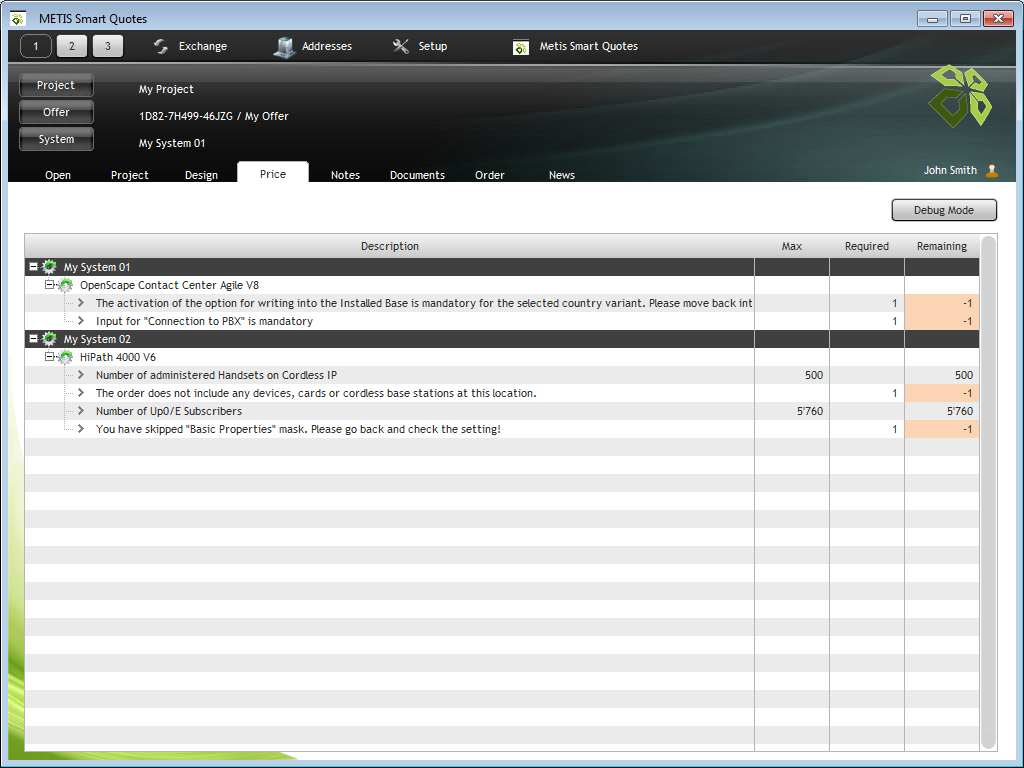Click the app icon in title bar

coord(18,19)
